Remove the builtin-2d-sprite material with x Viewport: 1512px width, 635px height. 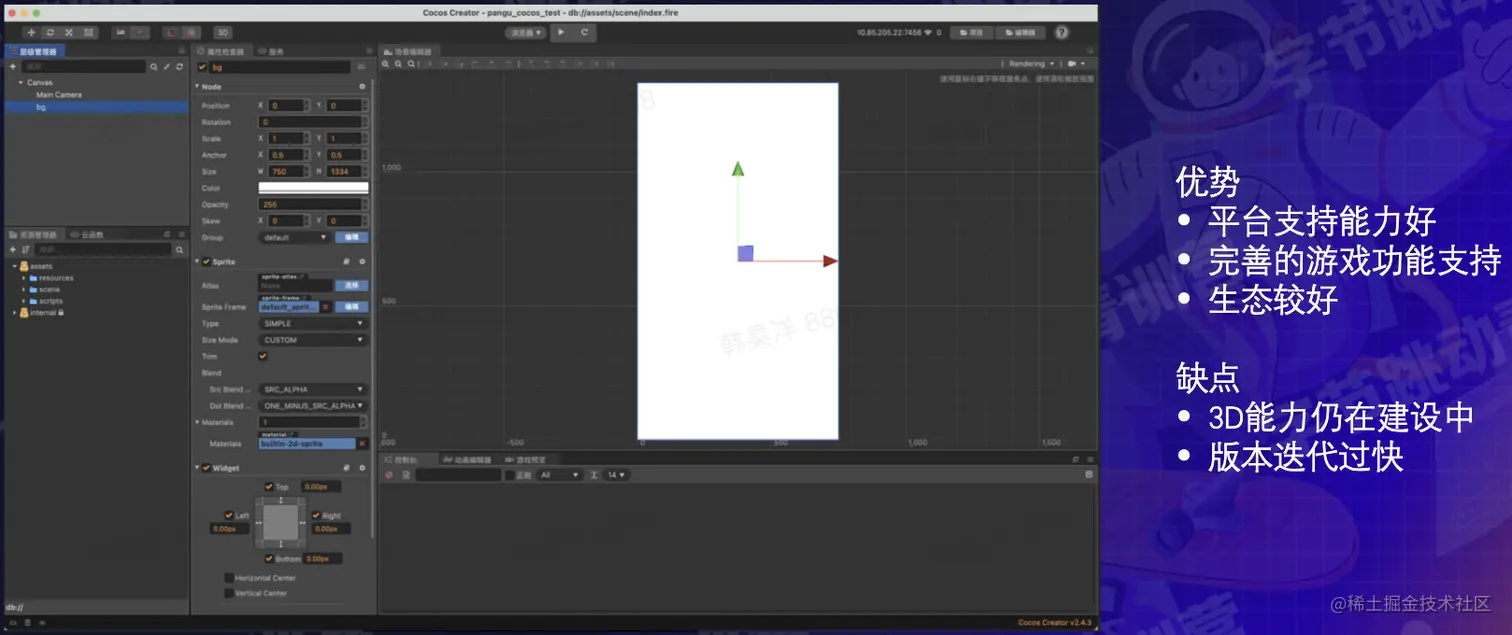click(x=362, y=443)
